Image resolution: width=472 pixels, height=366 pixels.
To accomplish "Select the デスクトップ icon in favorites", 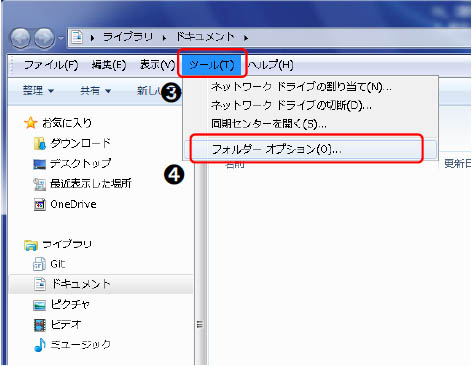I will click(x=39, y=164).
